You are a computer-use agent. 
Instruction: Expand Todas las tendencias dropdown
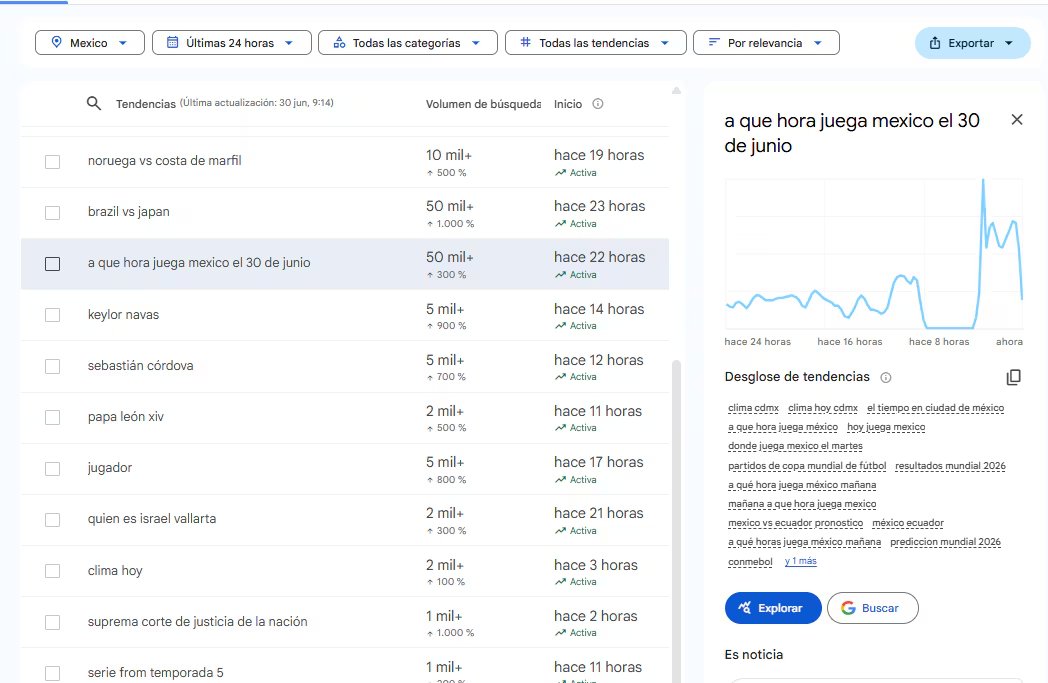(x=596, y=43)
